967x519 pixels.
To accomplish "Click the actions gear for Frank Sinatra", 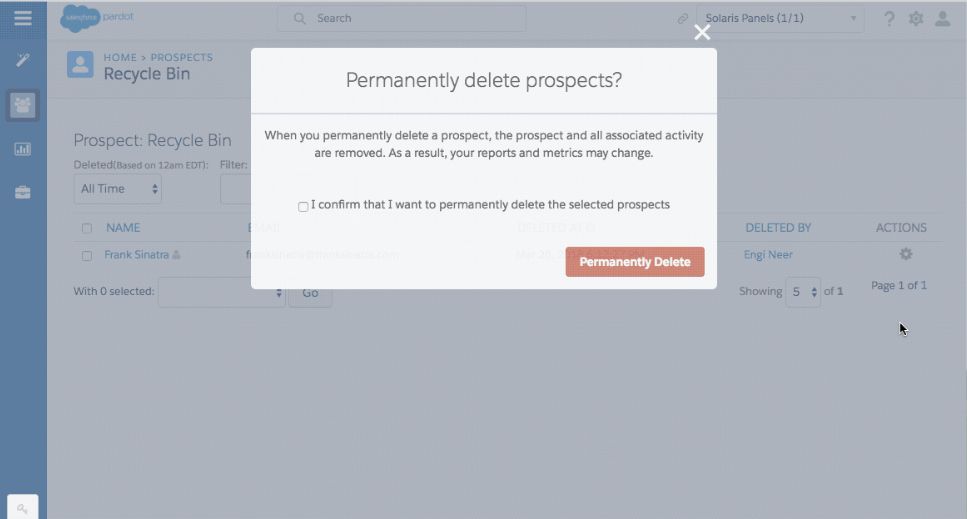I will 906,254.
